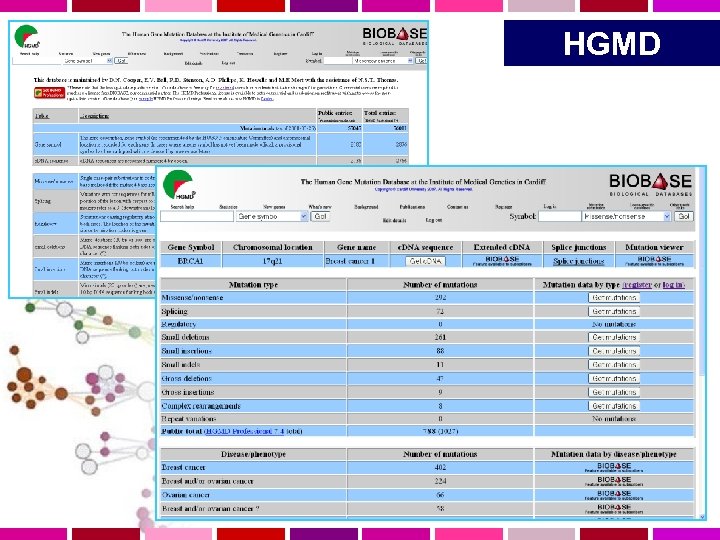Open Statistics in the BRCA1 window

click(228, 207)
